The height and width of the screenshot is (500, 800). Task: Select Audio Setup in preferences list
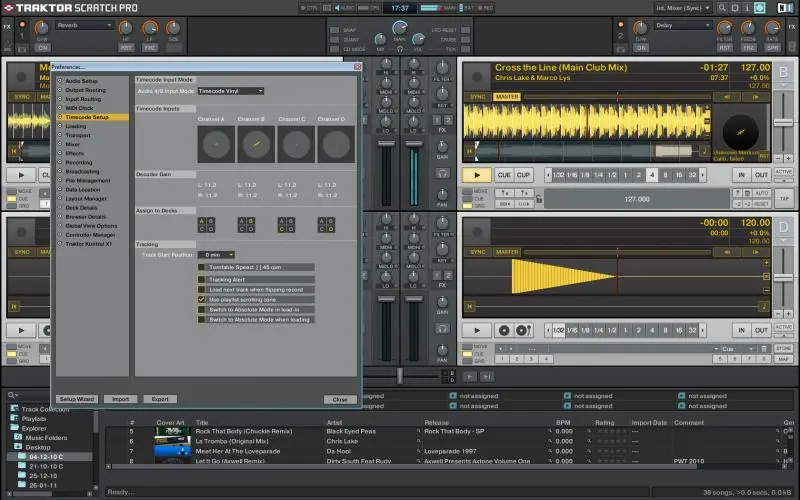pyautogui.click(x=81, y=81)
